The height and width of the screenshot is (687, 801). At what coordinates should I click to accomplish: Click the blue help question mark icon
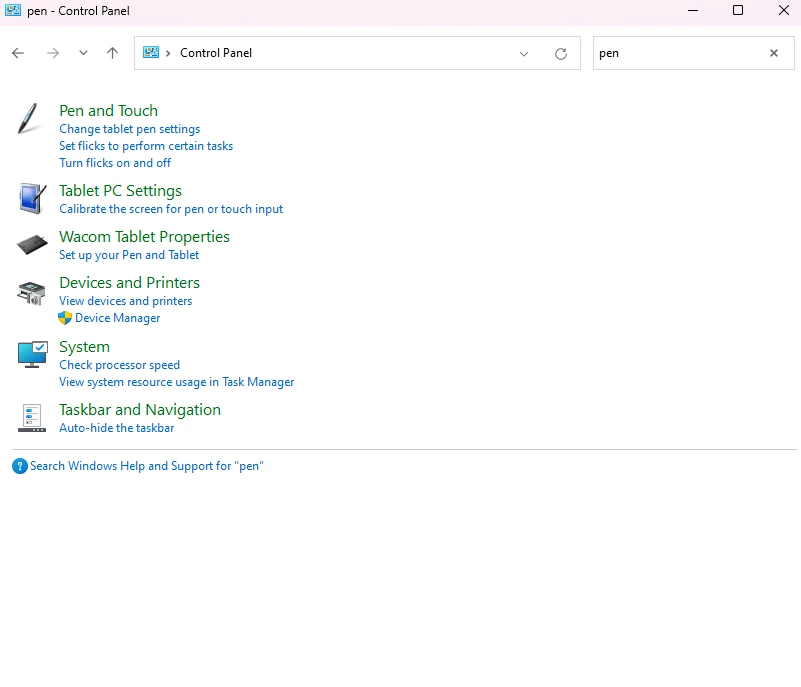click(19, 466)
